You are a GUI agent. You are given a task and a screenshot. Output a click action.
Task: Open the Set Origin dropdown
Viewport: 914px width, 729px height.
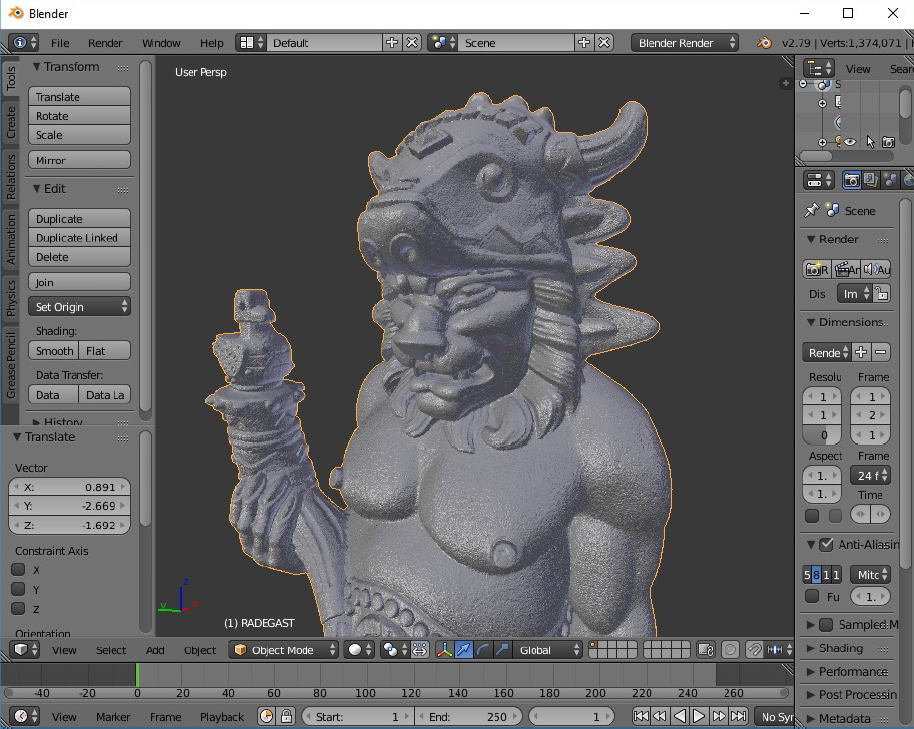click(80, 307)
